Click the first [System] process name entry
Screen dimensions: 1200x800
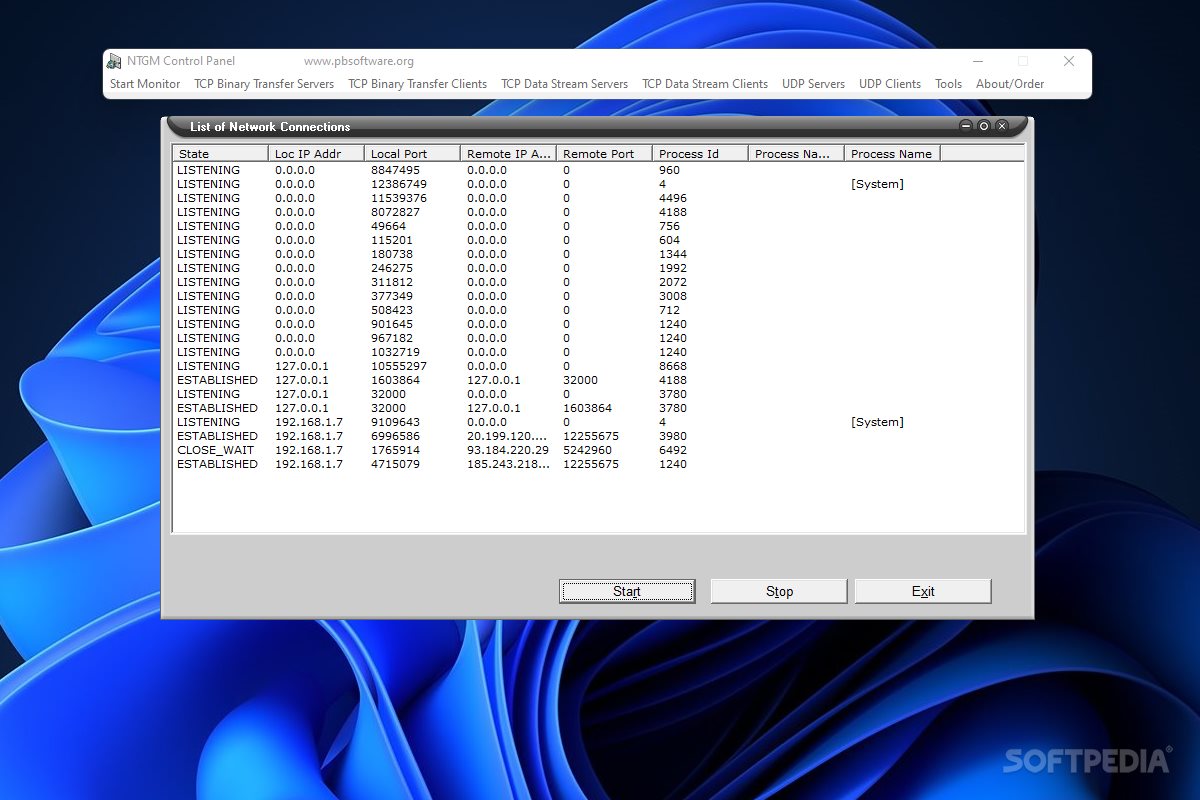pos(877,184)
